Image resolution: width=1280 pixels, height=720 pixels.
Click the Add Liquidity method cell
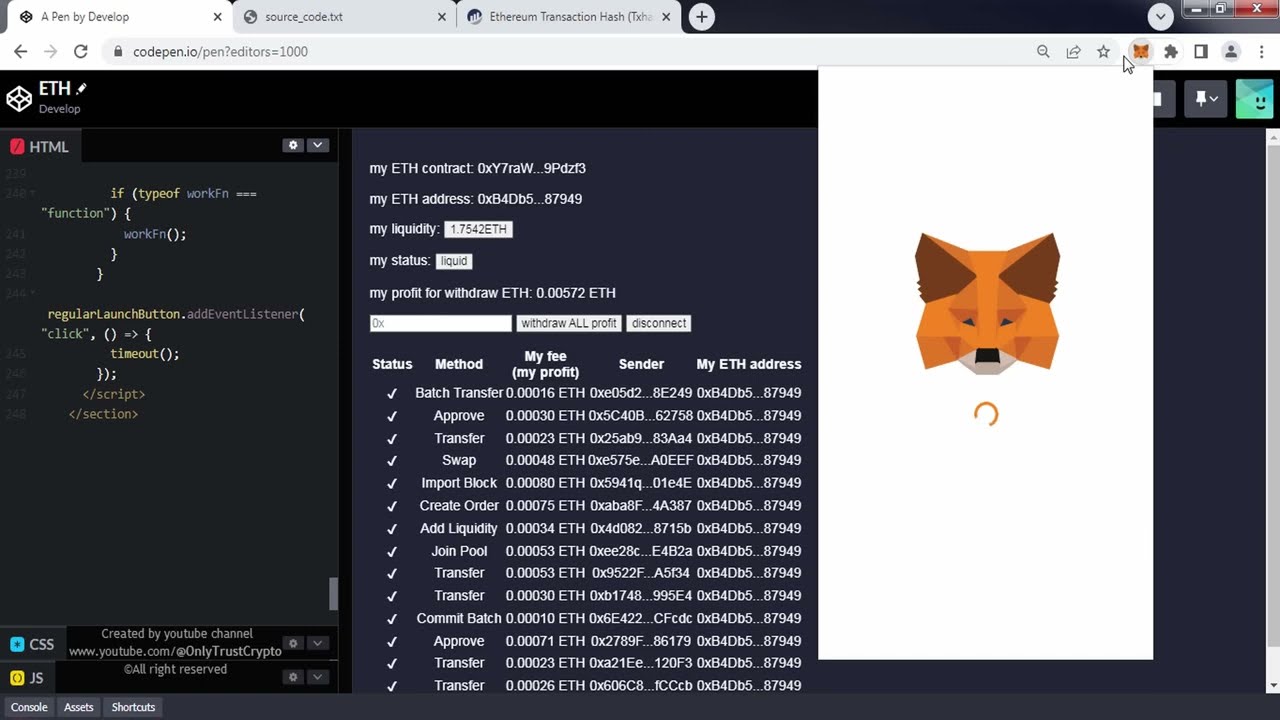459,529
